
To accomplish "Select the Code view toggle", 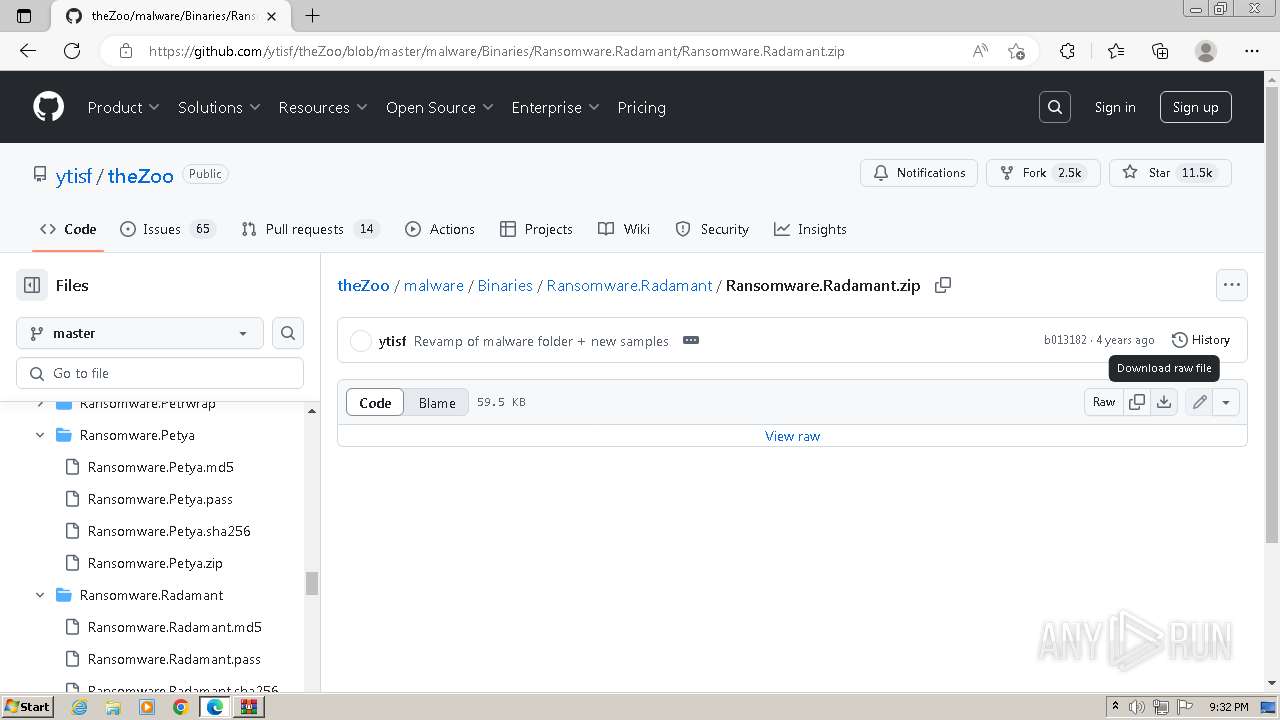I will pyautogui.click(x=375, y=403).
